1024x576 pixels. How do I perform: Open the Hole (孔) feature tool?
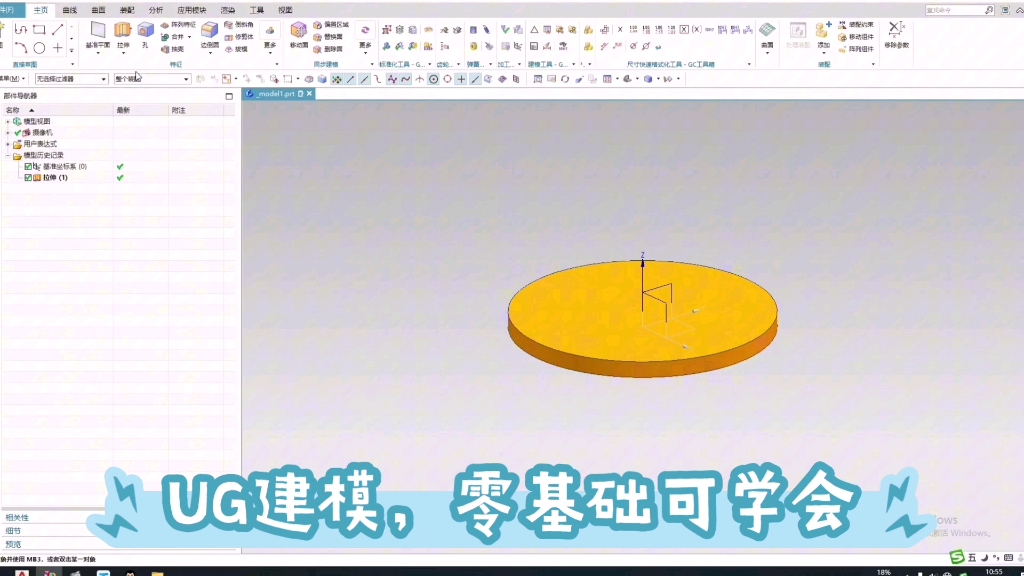144,32
